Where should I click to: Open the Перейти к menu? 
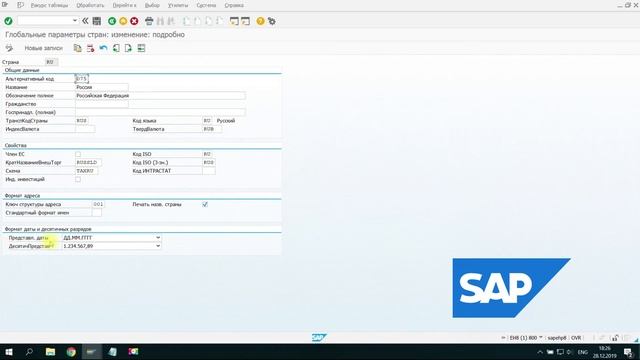coord(124,5)
